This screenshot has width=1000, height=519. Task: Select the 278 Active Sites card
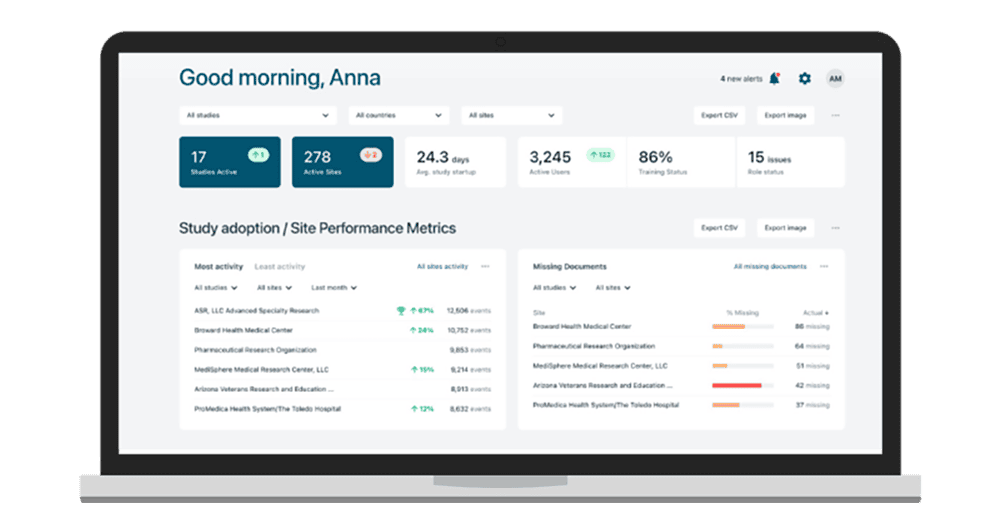[342, 162]
